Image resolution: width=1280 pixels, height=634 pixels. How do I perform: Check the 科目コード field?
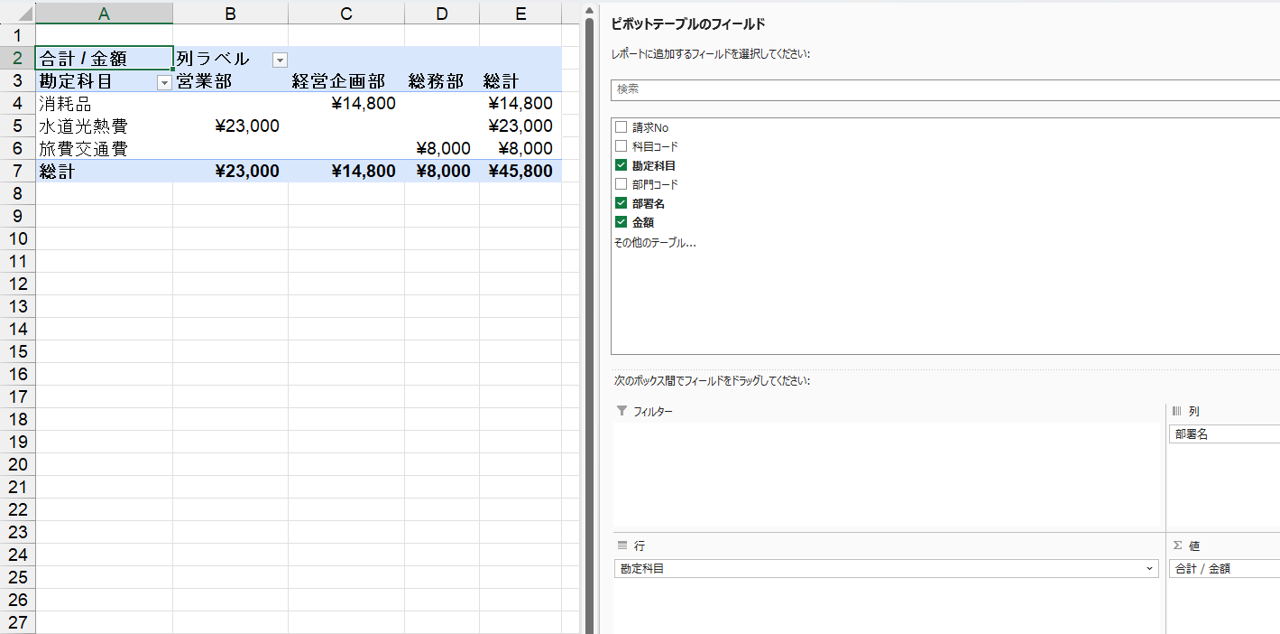(621, 146)
